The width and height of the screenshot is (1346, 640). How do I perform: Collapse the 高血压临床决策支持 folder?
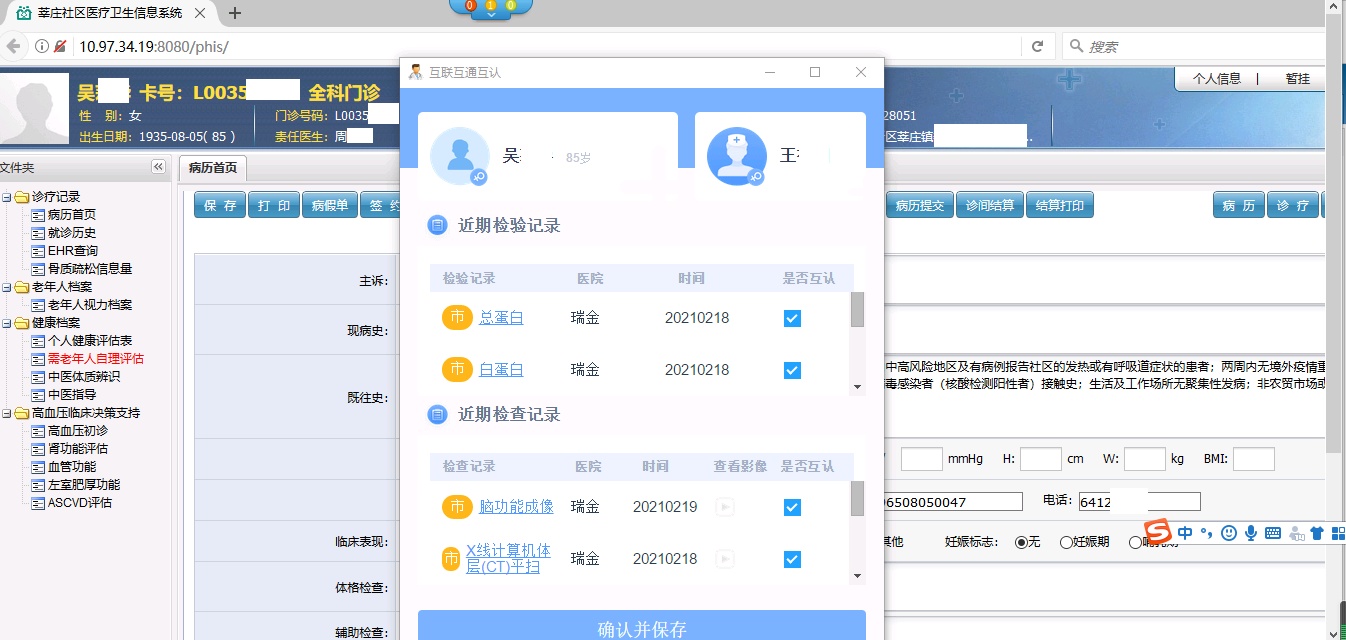click(x=8, y=413)
